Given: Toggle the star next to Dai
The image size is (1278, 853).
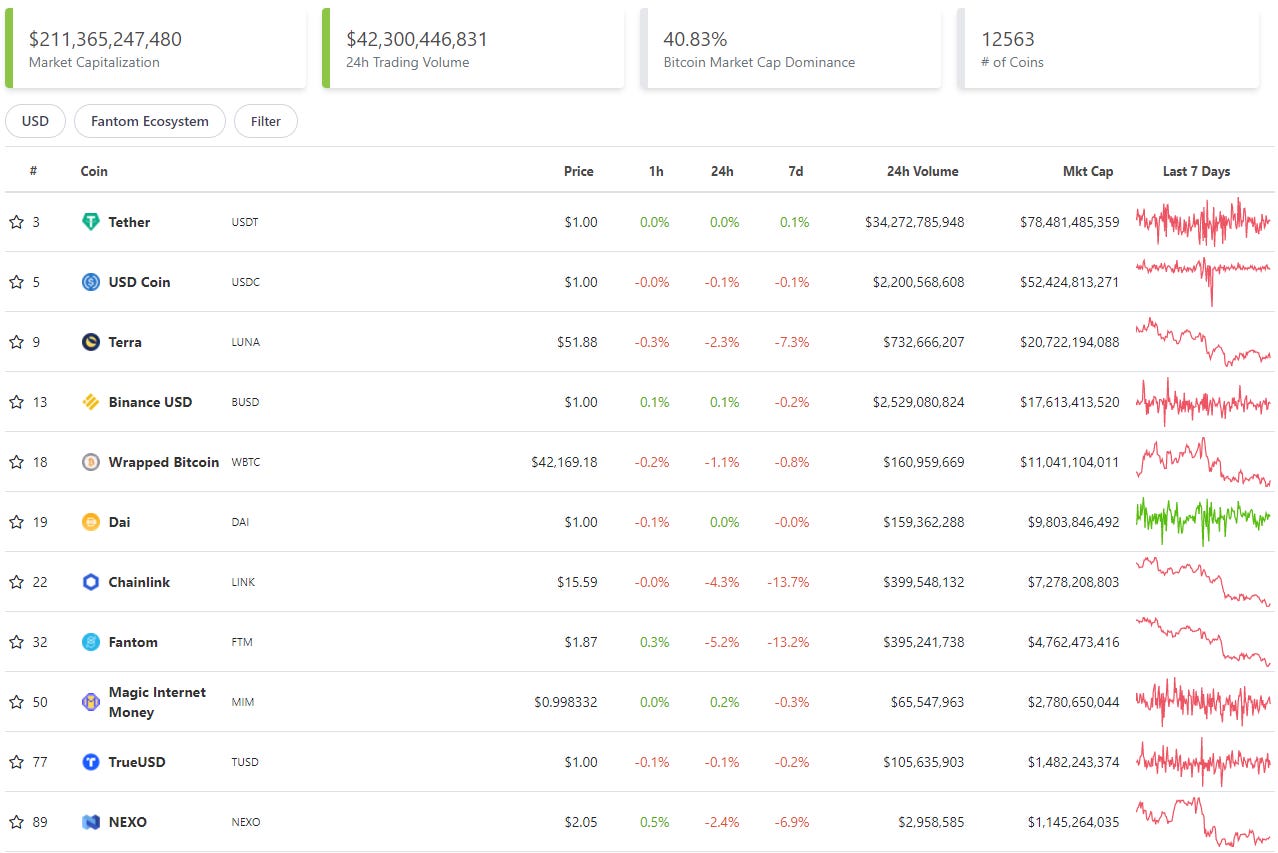Looking at the screenshot, I should pos(16,522).
